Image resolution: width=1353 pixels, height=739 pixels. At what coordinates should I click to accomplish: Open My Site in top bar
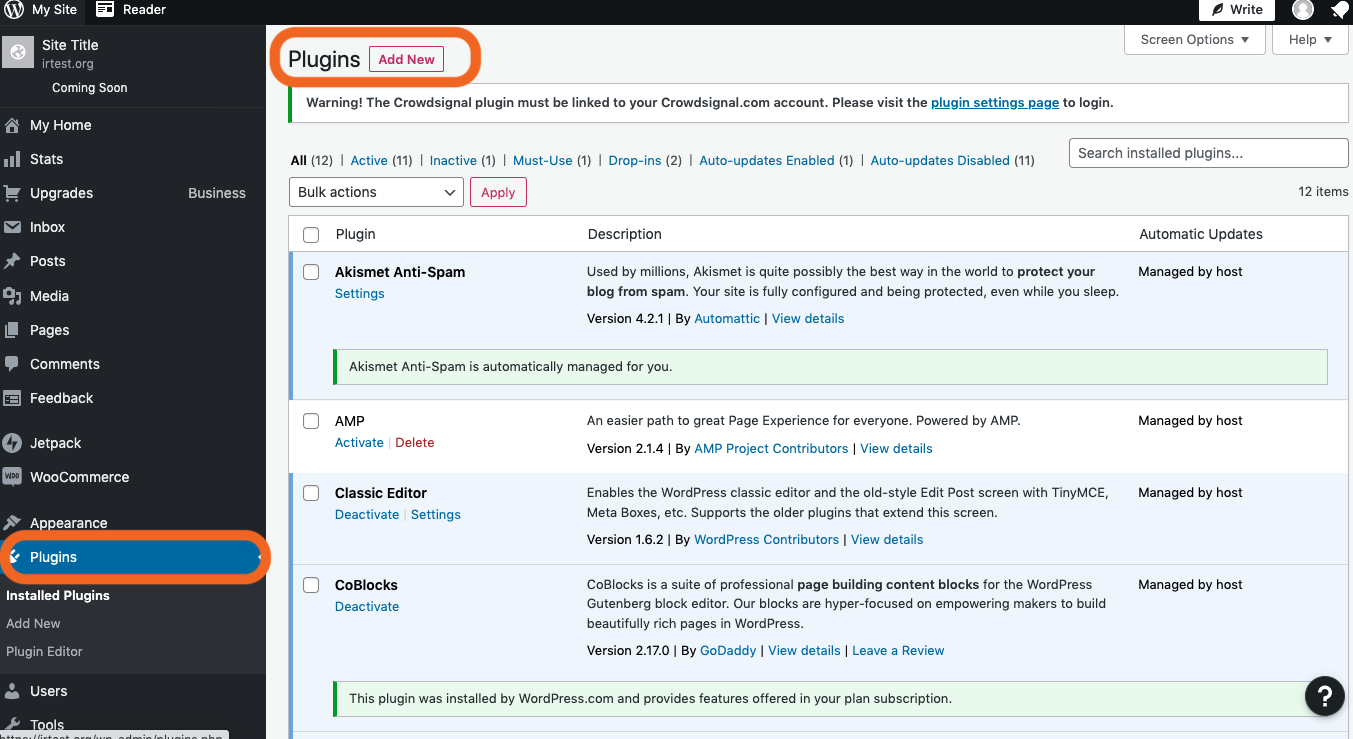[41, 10]
